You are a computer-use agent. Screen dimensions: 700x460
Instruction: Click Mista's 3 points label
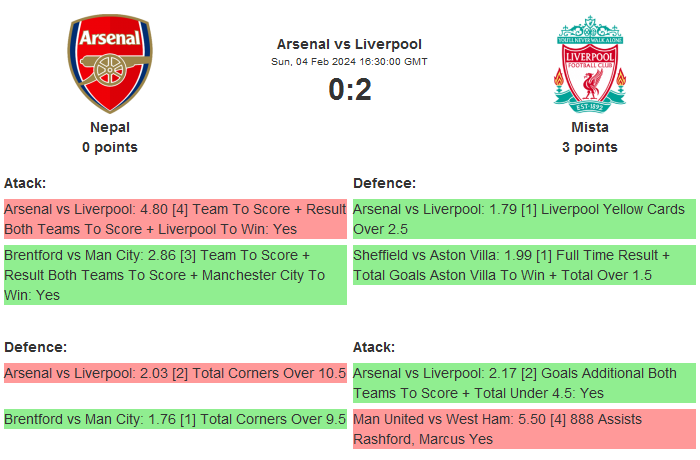(x=590, y=147)
